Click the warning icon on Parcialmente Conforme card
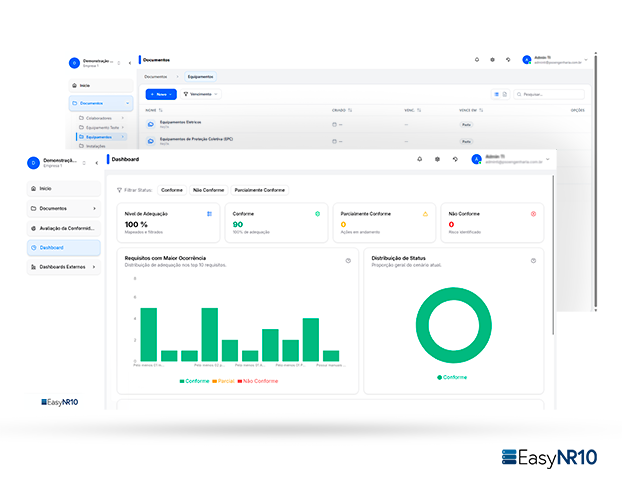This screenshot has height=483, width=622. point(425,214)
